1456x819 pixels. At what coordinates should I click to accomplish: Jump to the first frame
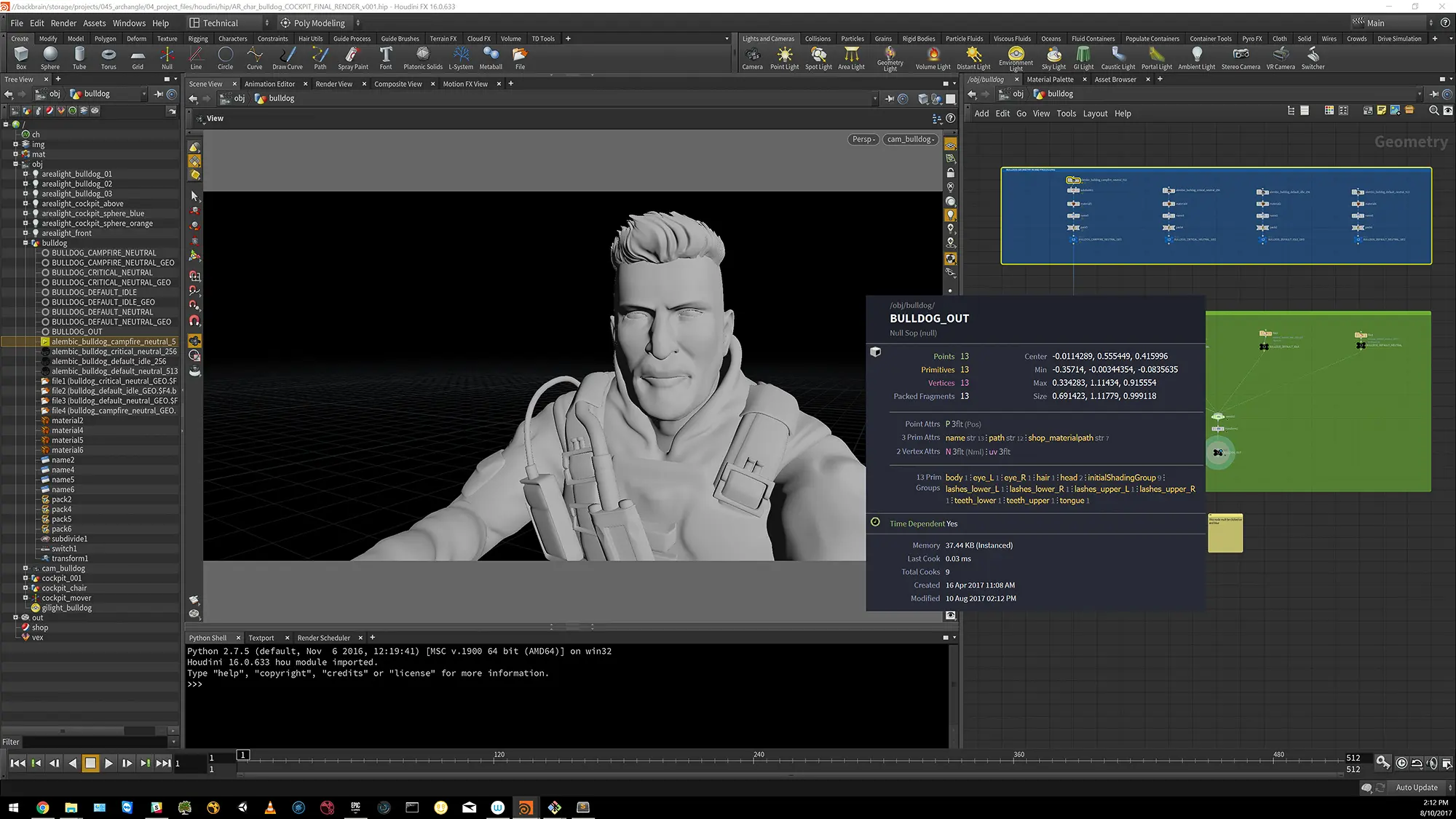17,763
